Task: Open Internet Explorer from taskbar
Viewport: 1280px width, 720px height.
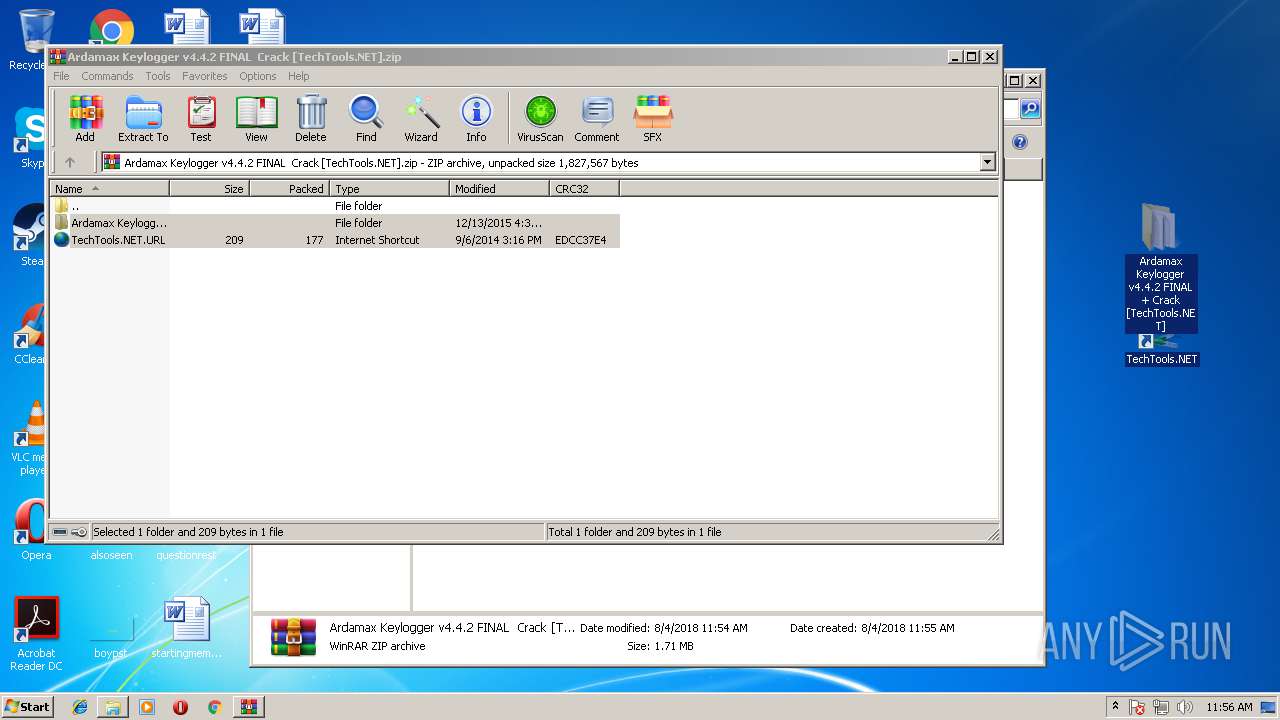Action: 80,707
